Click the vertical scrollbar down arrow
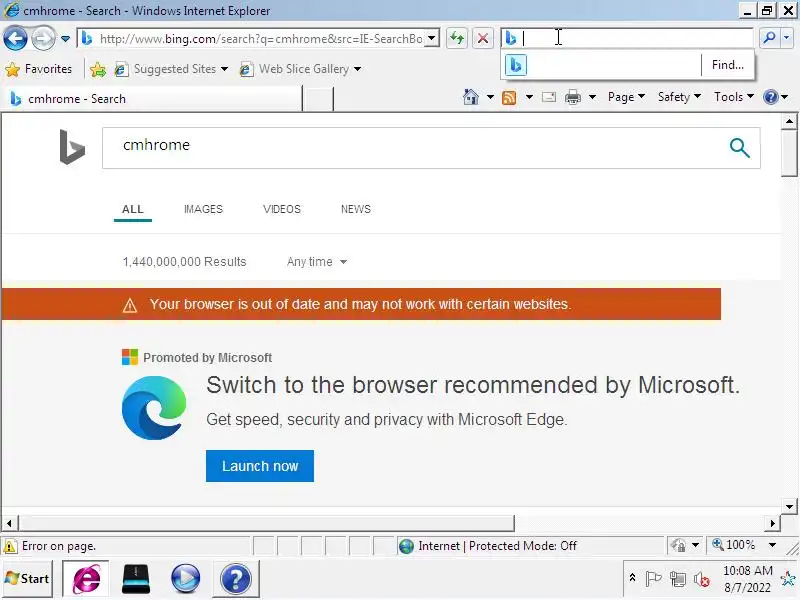 pos(789,506)
